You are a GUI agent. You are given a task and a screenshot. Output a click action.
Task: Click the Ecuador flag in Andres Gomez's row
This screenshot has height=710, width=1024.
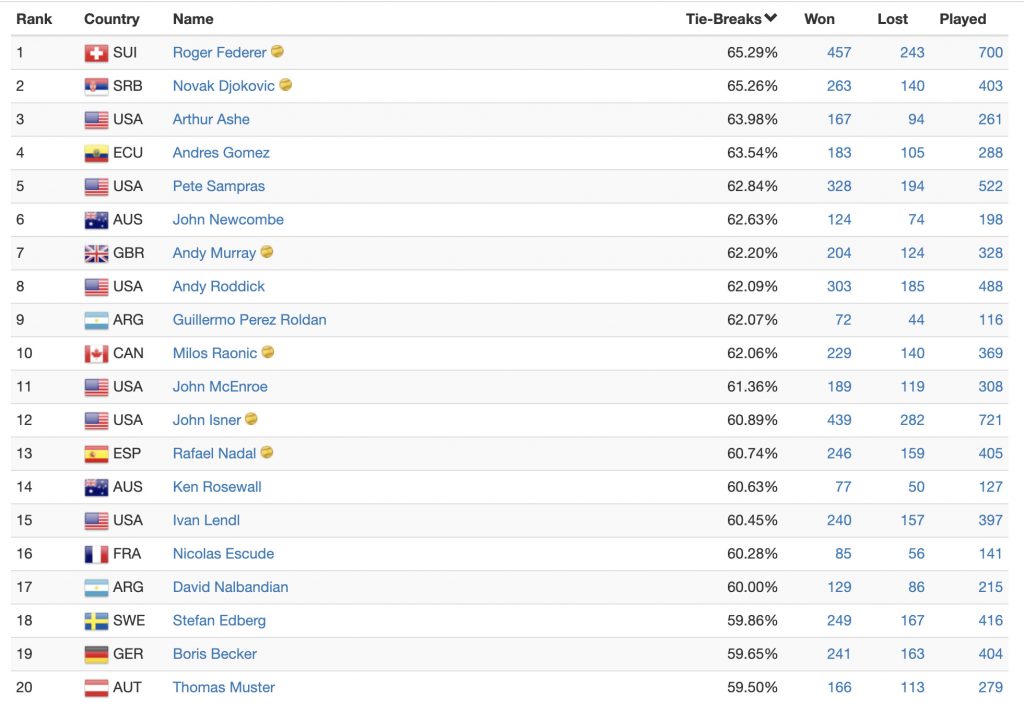[x=96, y=153]
